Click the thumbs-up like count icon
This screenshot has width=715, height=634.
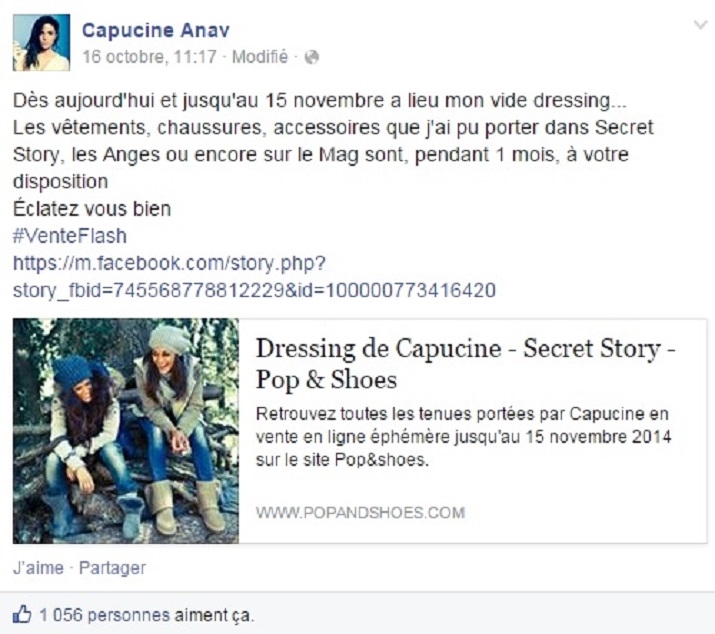tap(22, 614)
